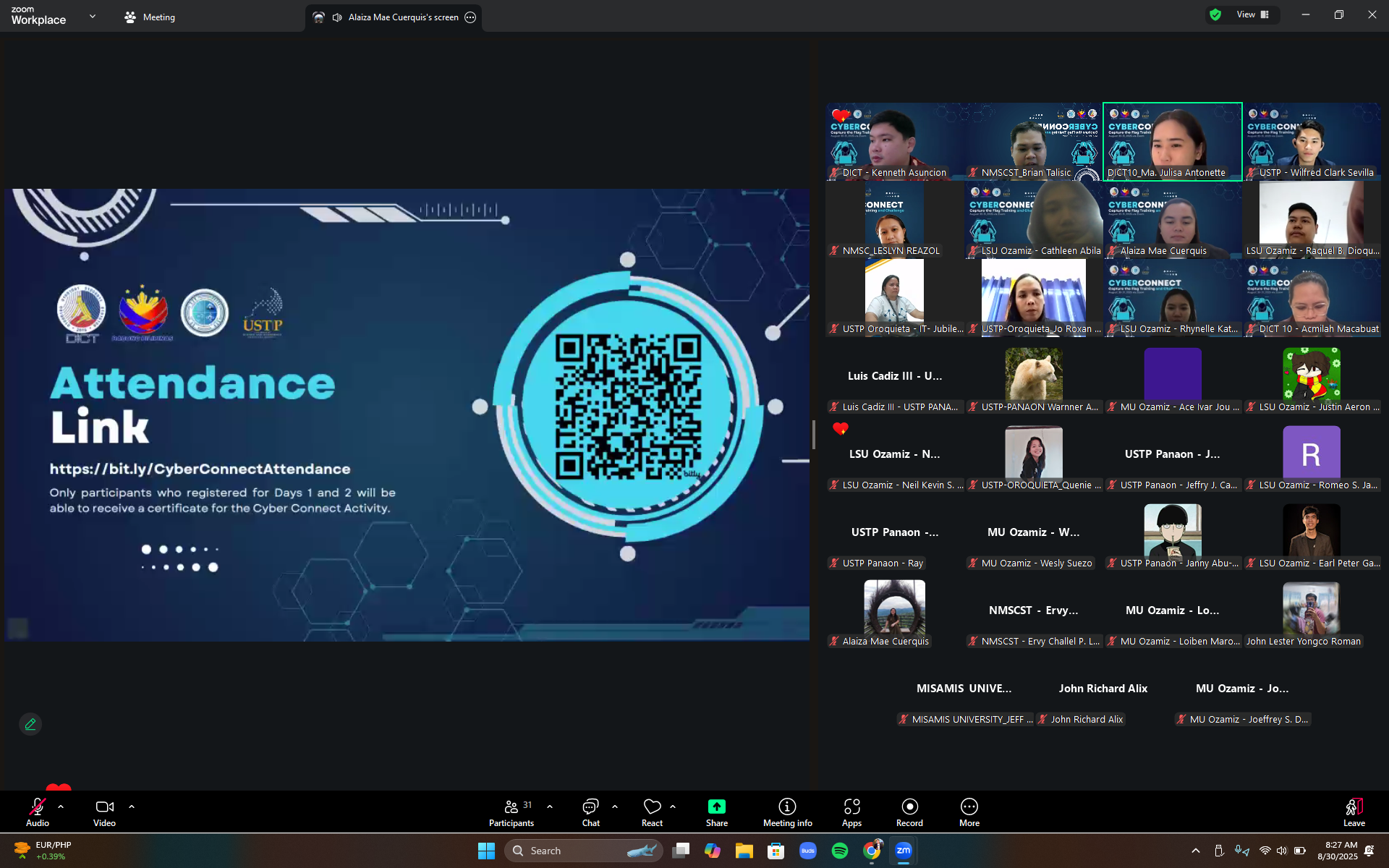The image size is (1389, 868).
Task: Open the More options menu
Action: tap(969, 812)
